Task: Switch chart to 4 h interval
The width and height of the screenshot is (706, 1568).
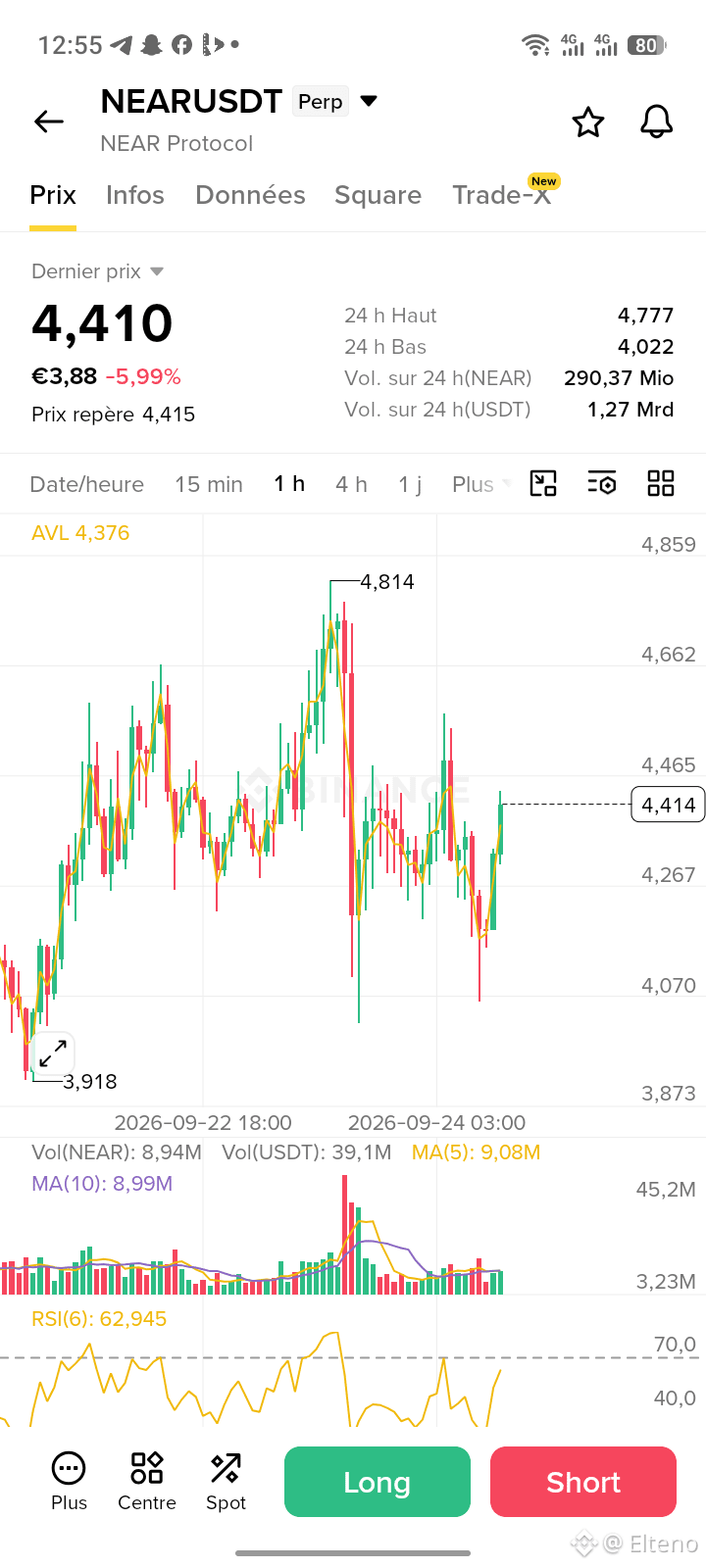Action: pos(351,484)
